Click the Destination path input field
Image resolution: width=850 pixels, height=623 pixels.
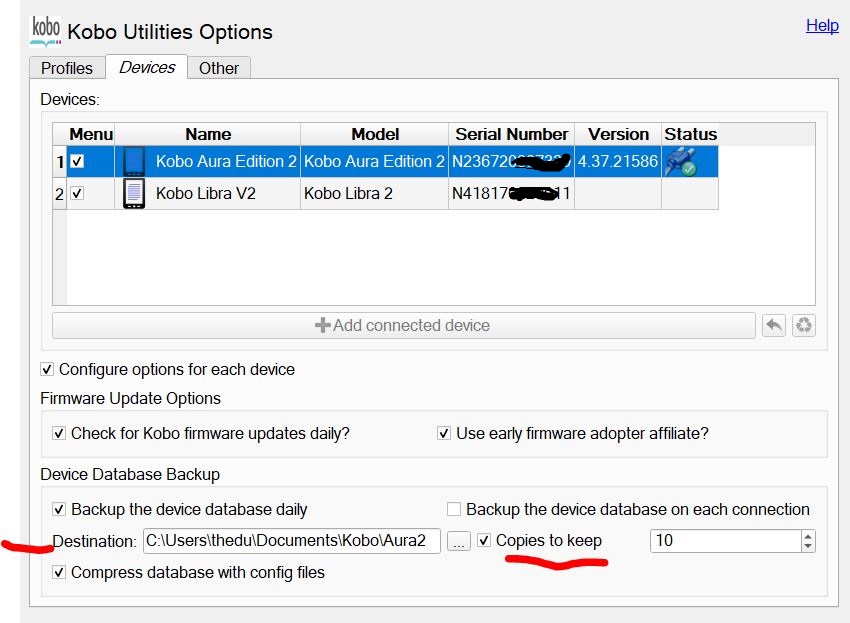(x=292, y=541)
